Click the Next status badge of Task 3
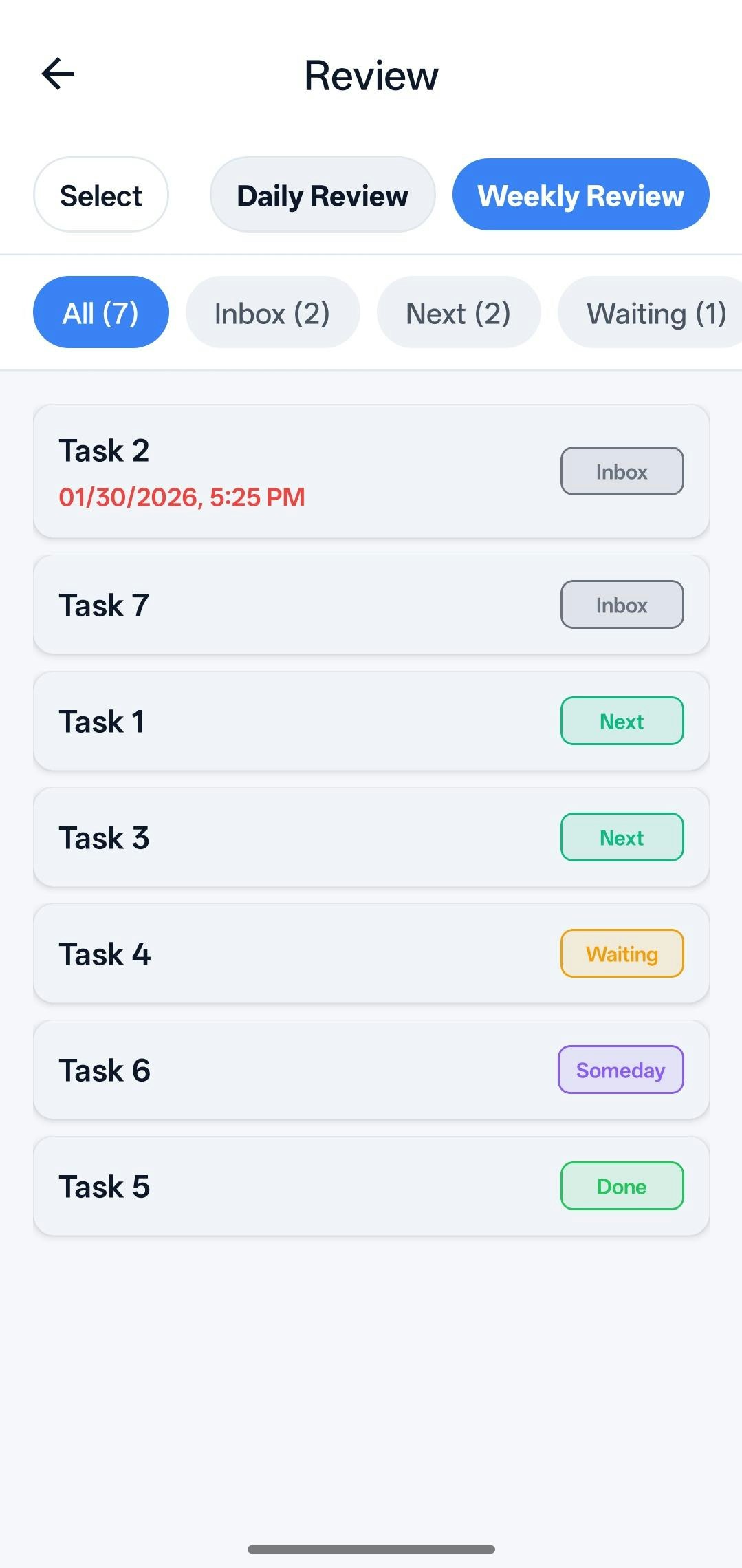 coord(621,837)
